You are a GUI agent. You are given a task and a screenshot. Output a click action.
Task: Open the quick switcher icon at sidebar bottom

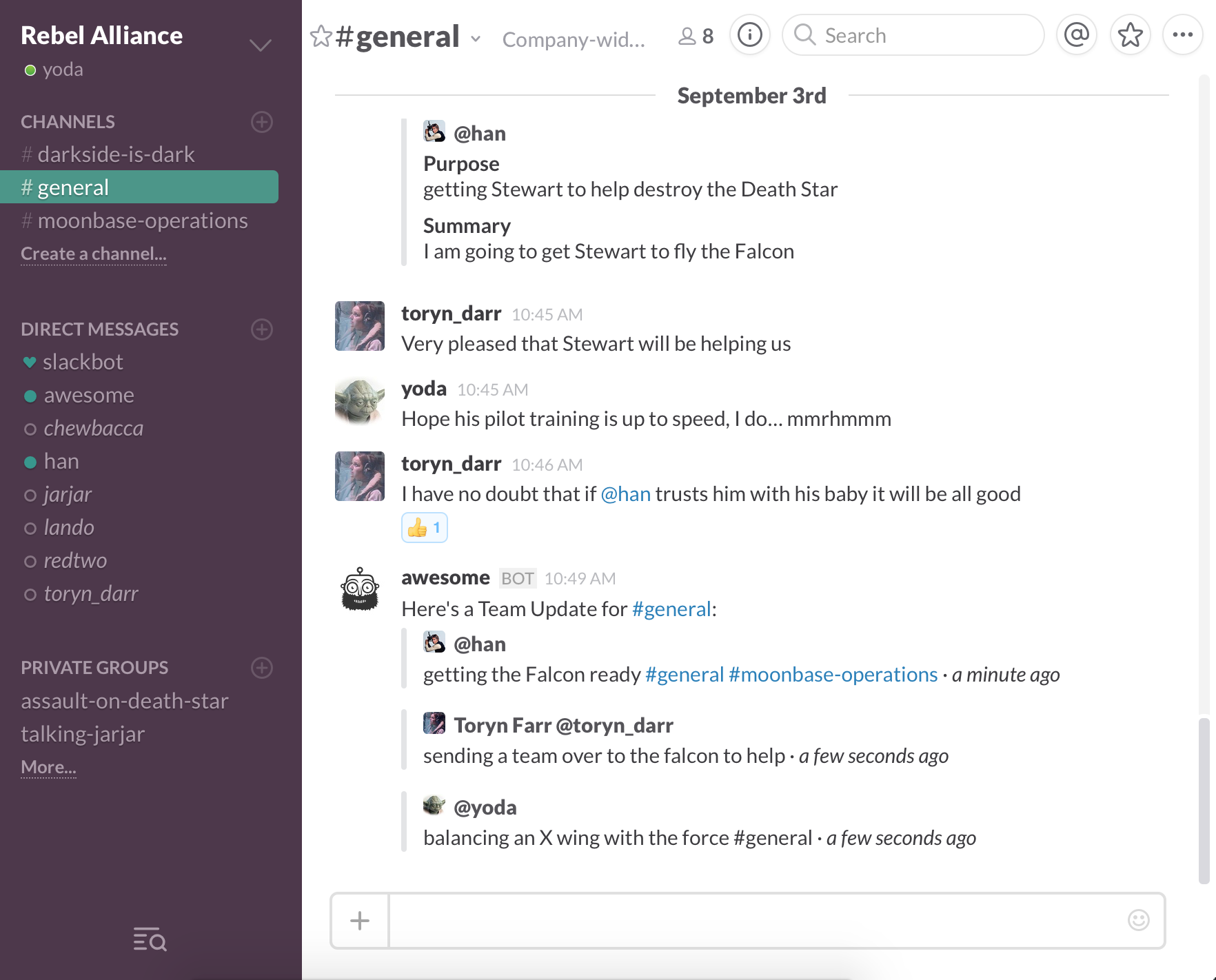pyautogui.click(x=150, y=939)
